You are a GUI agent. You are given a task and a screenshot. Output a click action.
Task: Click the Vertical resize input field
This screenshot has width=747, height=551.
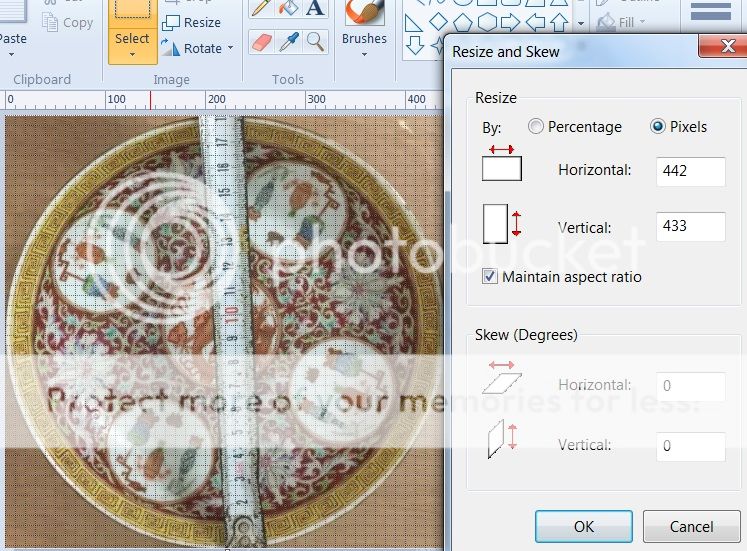[x=690, y=226]
